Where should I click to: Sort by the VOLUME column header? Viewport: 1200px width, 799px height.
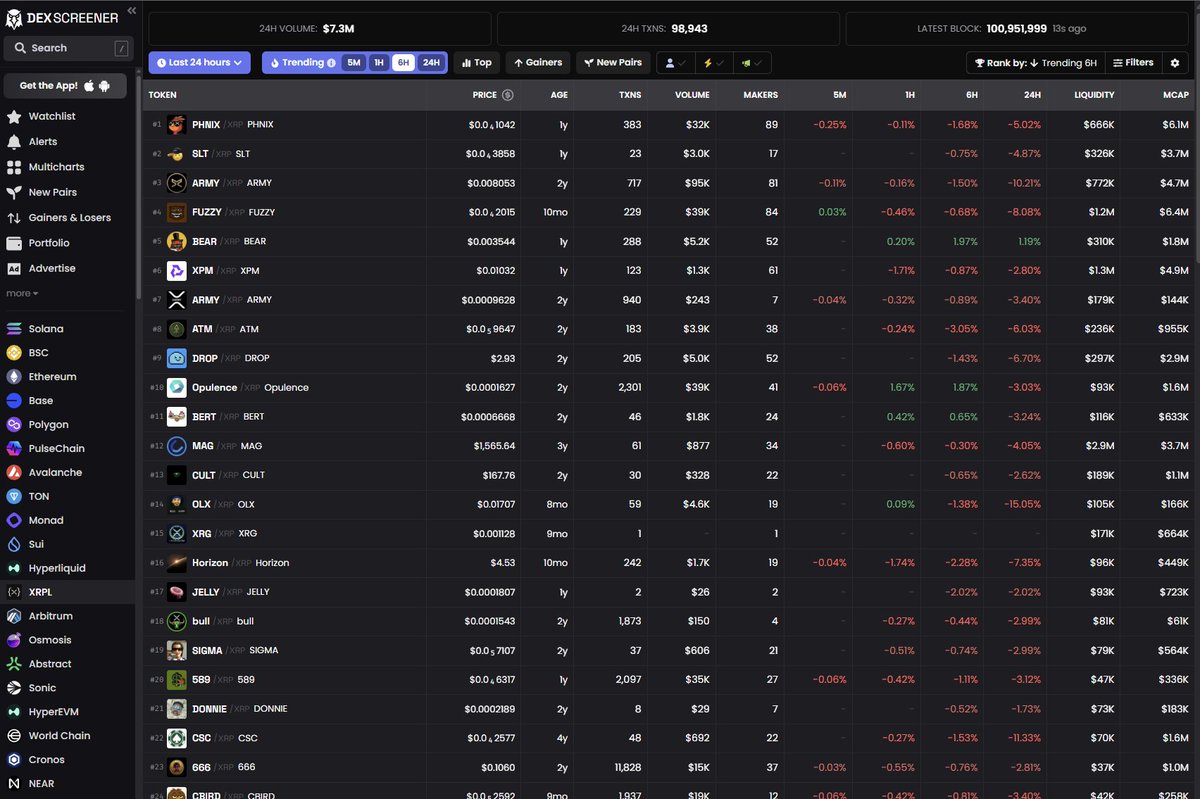[692, 95]
